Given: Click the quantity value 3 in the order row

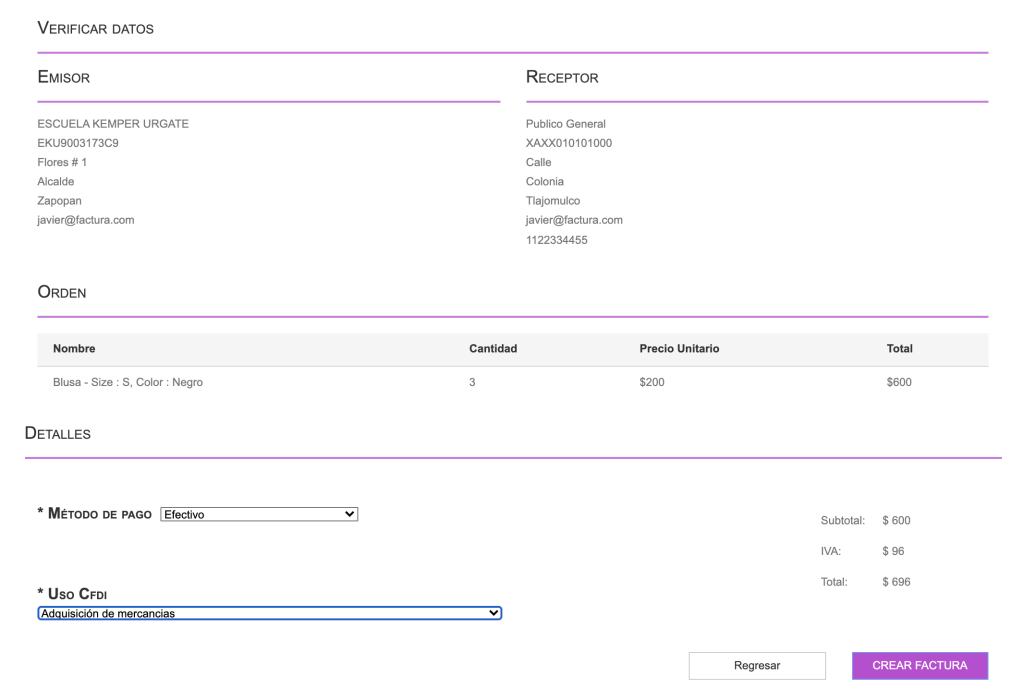Looking at the screenshot, I should [472, 382].
